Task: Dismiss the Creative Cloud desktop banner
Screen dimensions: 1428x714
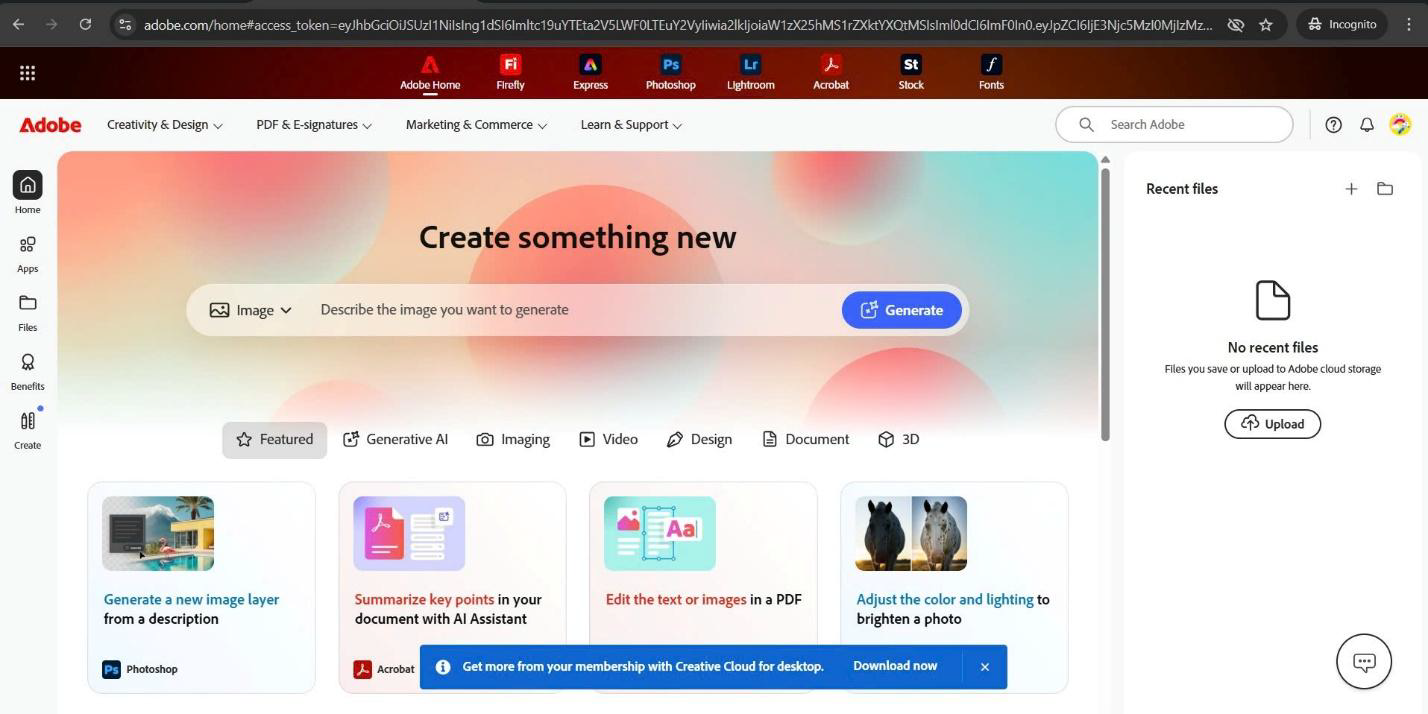Action: (984, 667)
